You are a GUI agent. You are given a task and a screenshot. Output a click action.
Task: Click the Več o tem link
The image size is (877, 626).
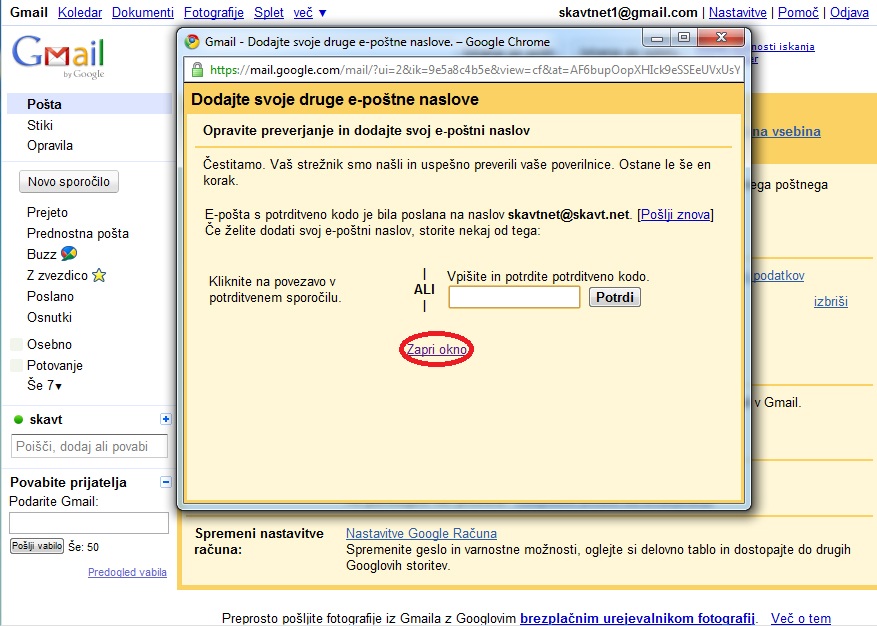[x=800, y=618]
